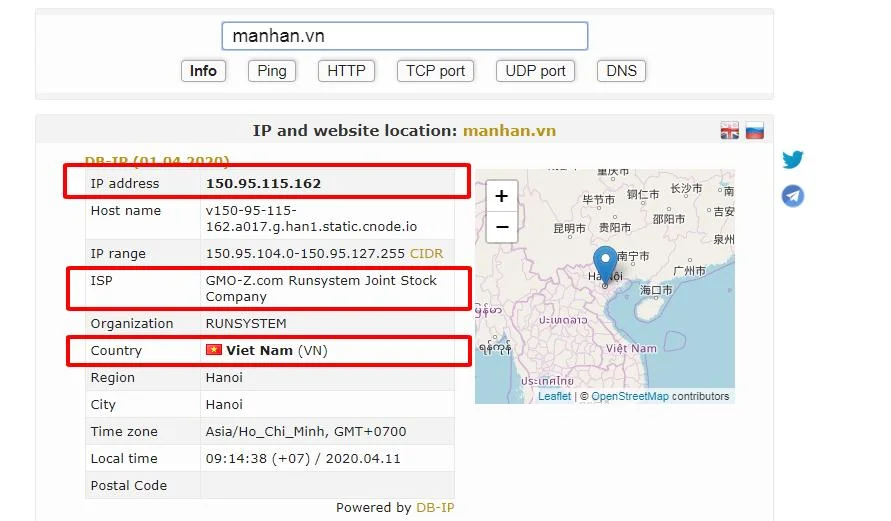Click the host name v150-95-115-162 value

(x=311, y=219)
